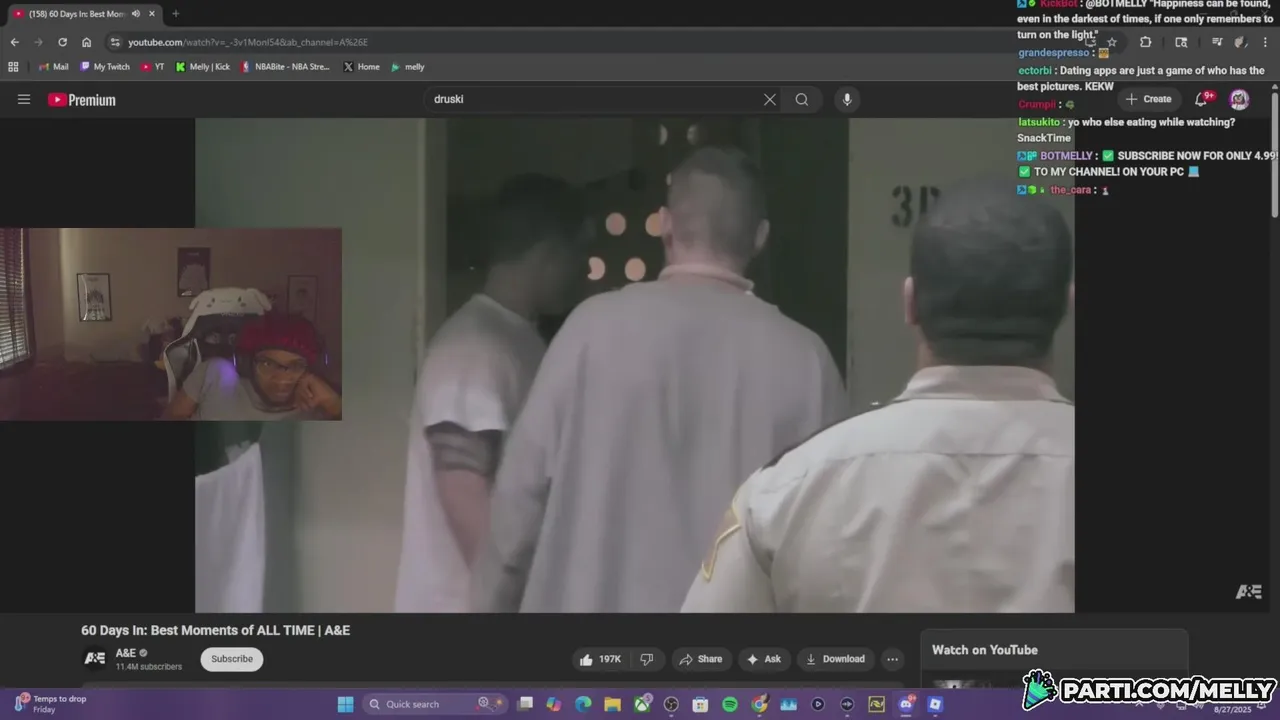Viewport: 1280px width, 720px height.
Task: Open the YT bookmark
Action: (x=153, y=67)
